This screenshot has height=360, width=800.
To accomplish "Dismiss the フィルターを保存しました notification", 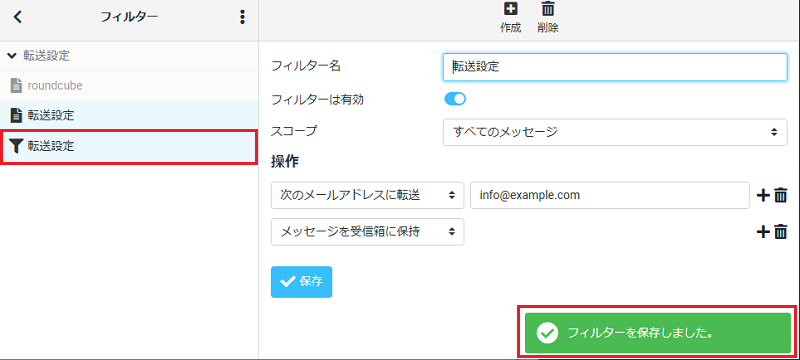I will [658, 333].
